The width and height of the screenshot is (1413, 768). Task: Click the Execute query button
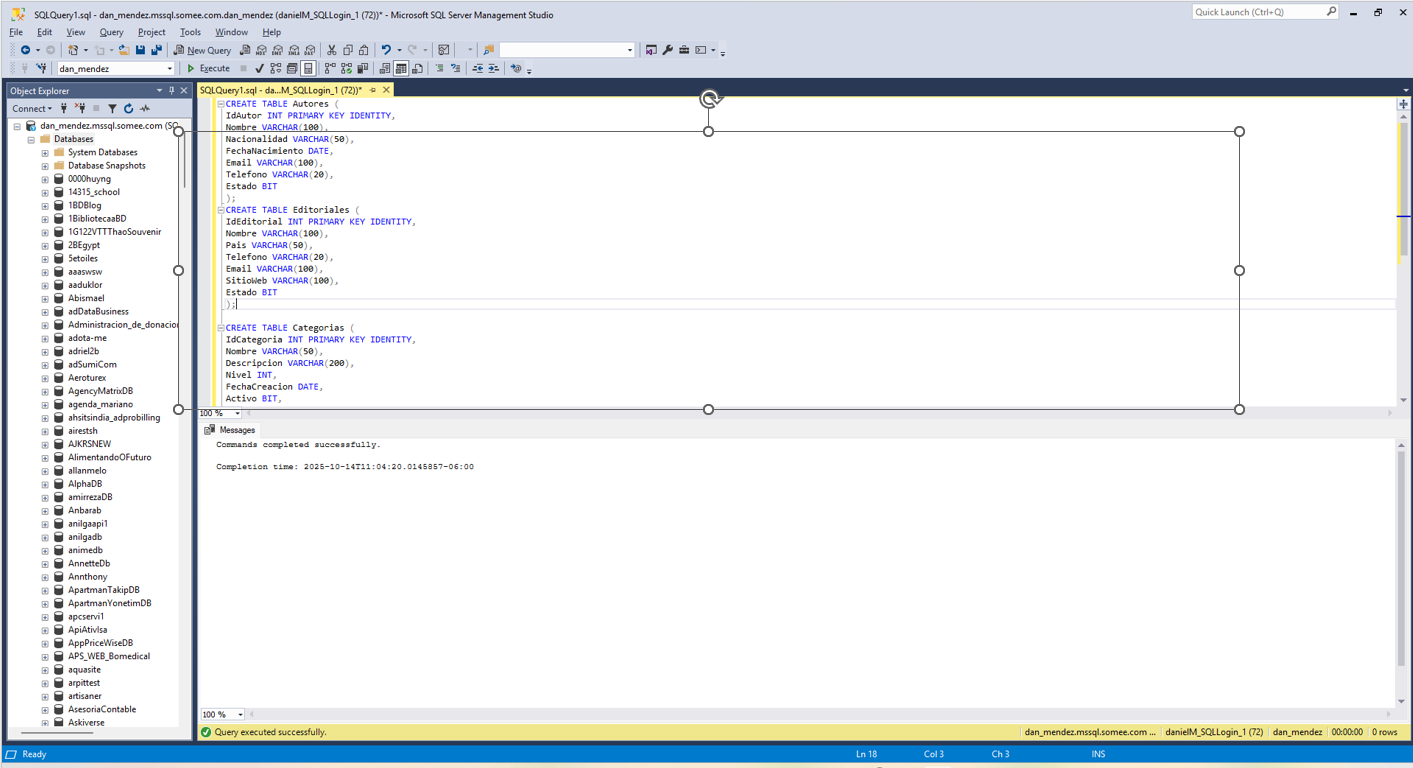click(x=208, y=69)
